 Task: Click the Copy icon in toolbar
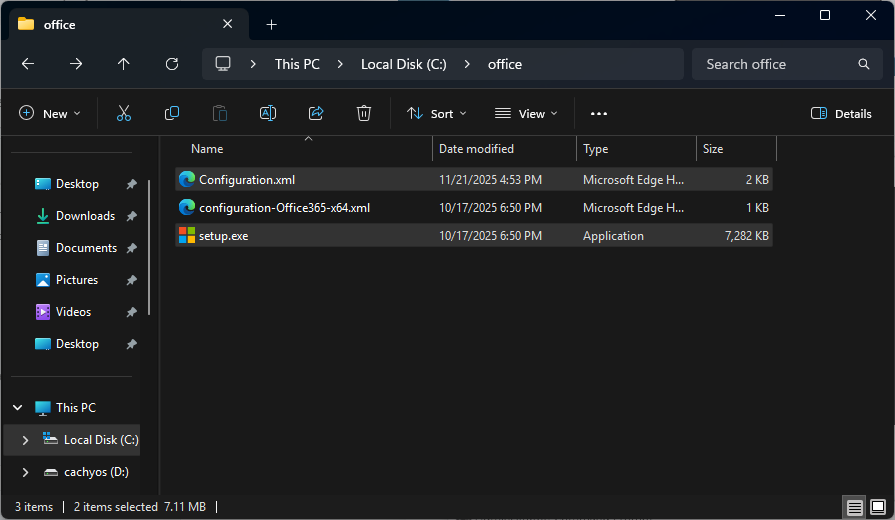tap(172, 113)
